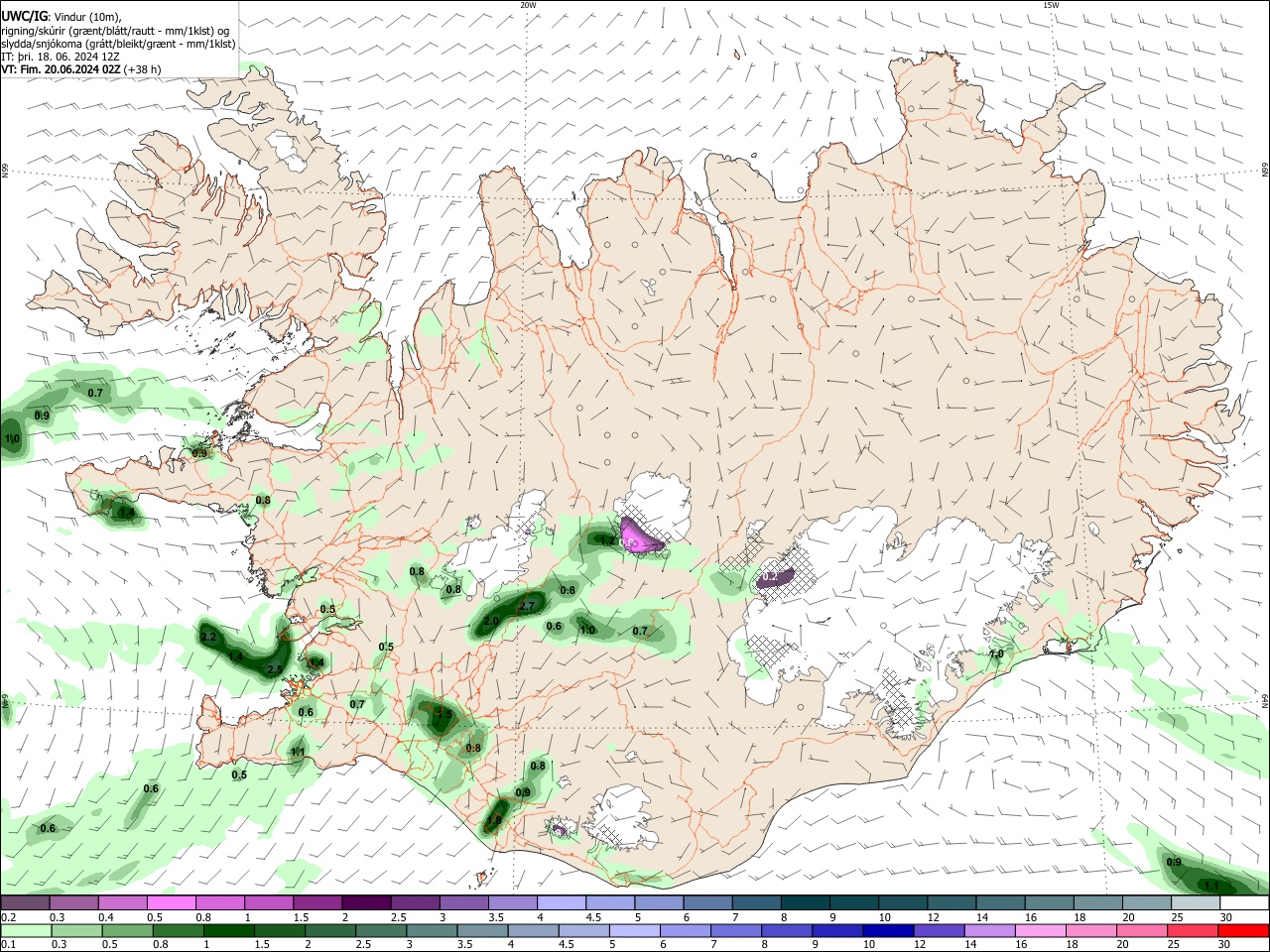
Task: Click the "rigning/skúrir (grænt/blátt/rautt" legend line
Action: (115, 31)
